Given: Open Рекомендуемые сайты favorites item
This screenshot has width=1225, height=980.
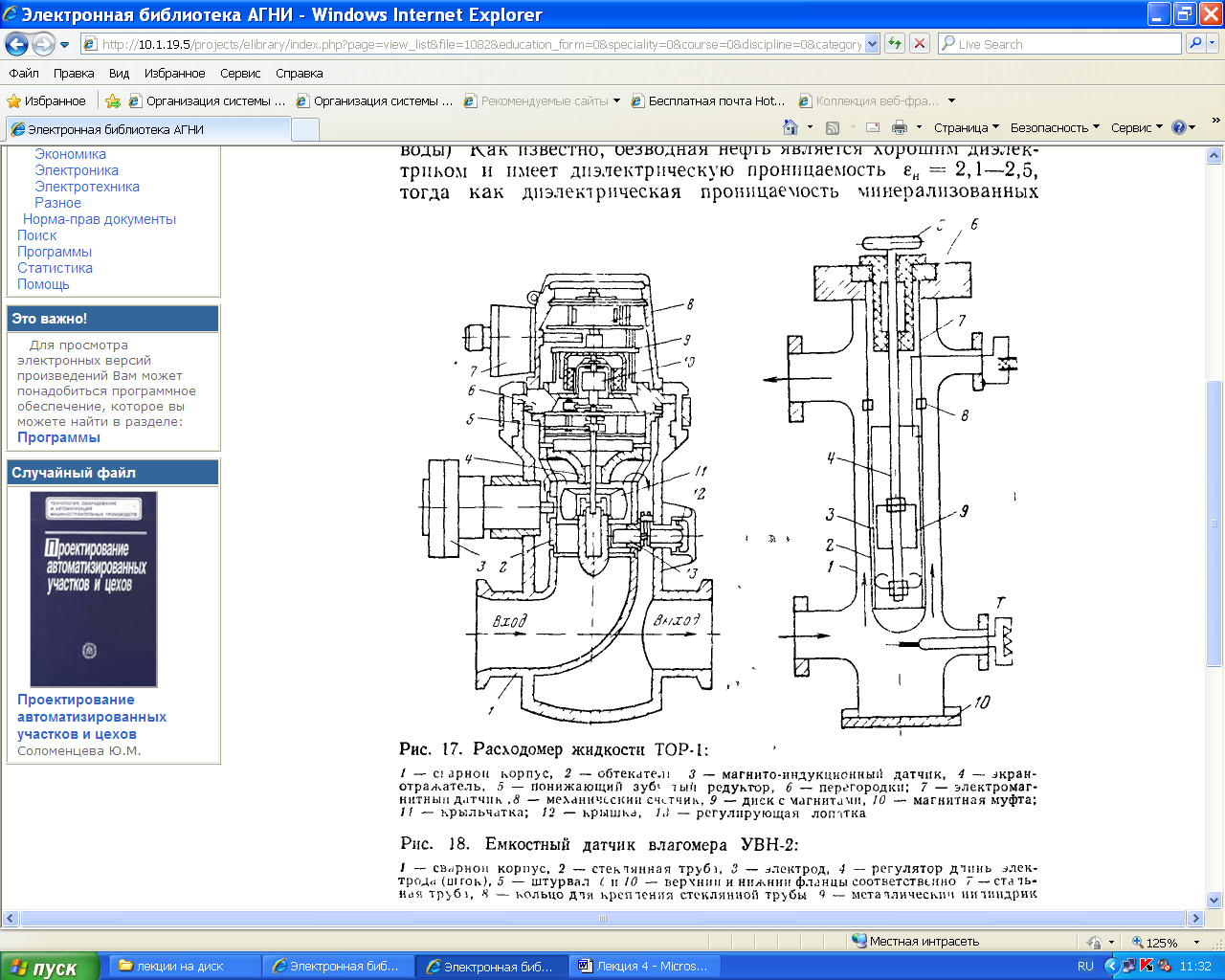Looking at the screenshot, I should click(542, 100).
